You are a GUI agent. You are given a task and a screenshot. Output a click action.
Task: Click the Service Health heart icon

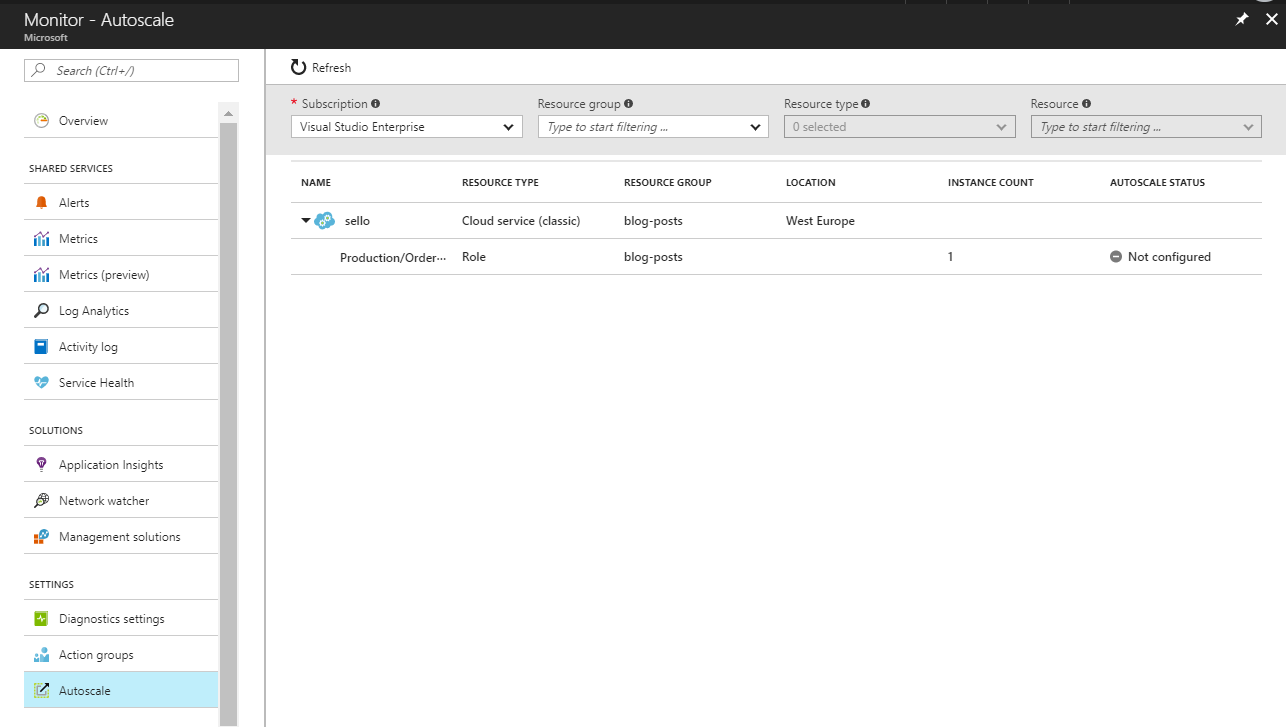coord(41,383)
